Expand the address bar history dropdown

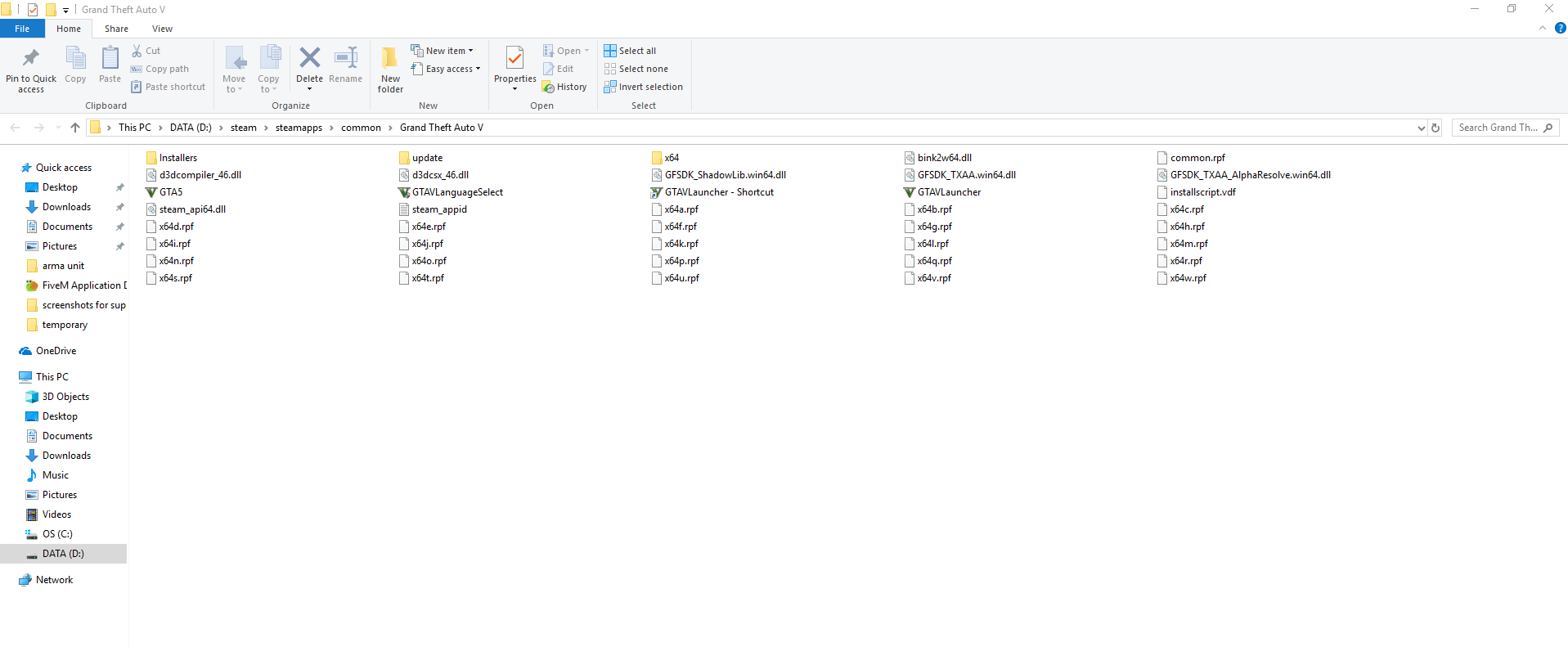pos(1421,128)
